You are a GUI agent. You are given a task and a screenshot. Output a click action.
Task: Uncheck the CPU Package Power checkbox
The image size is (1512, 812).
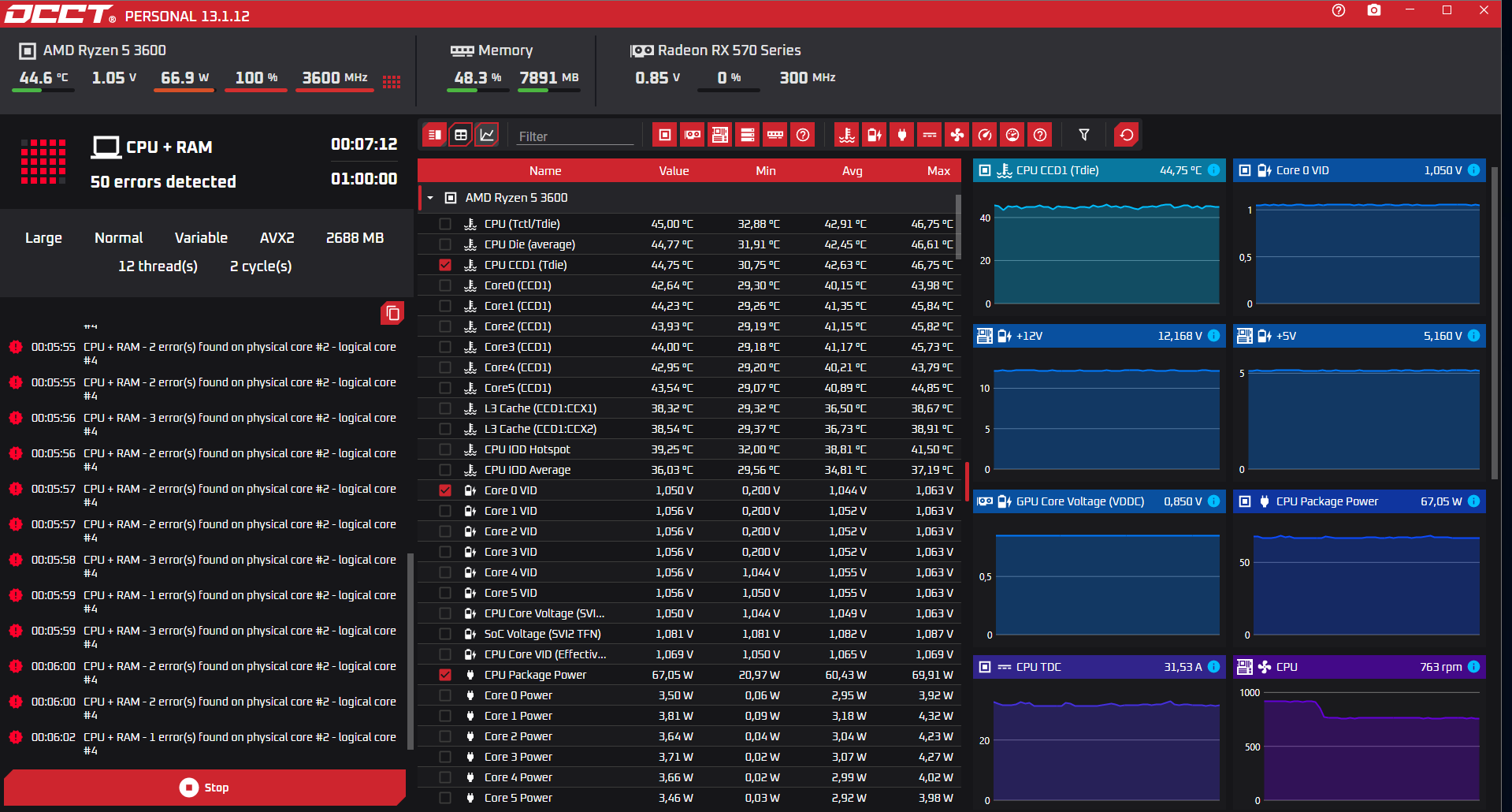[445, 675]
